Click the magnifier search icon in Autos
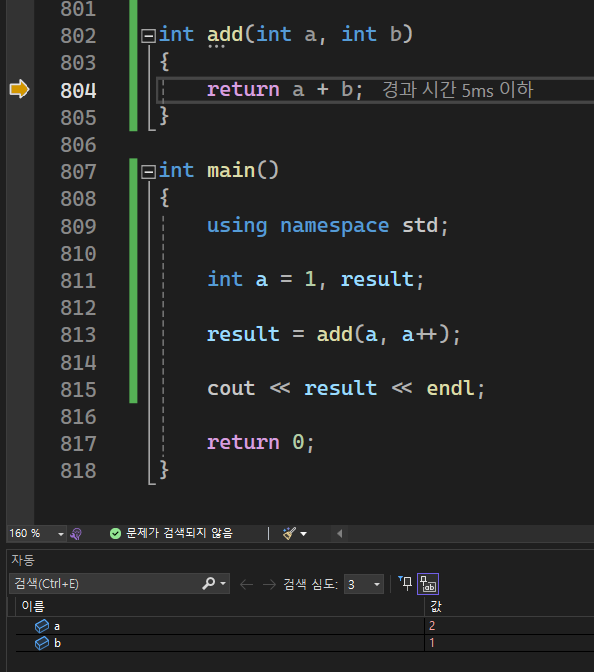 [x=209, y=583]
